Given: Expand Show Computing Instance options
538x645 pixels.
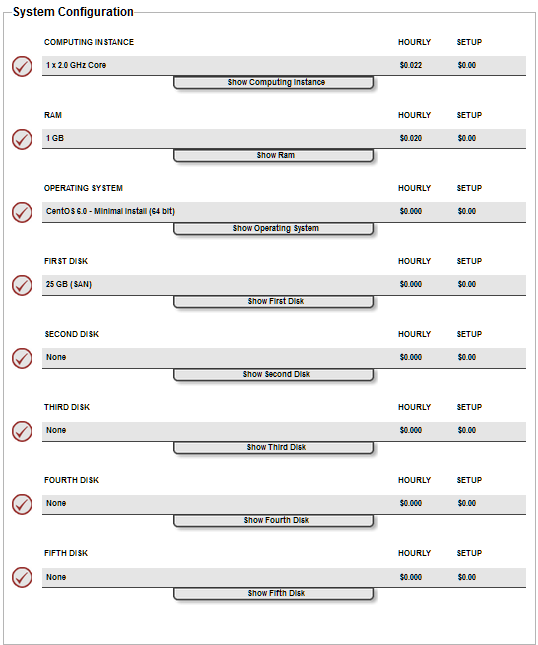Looking at the screenshot, I should (x=274, y=82).
